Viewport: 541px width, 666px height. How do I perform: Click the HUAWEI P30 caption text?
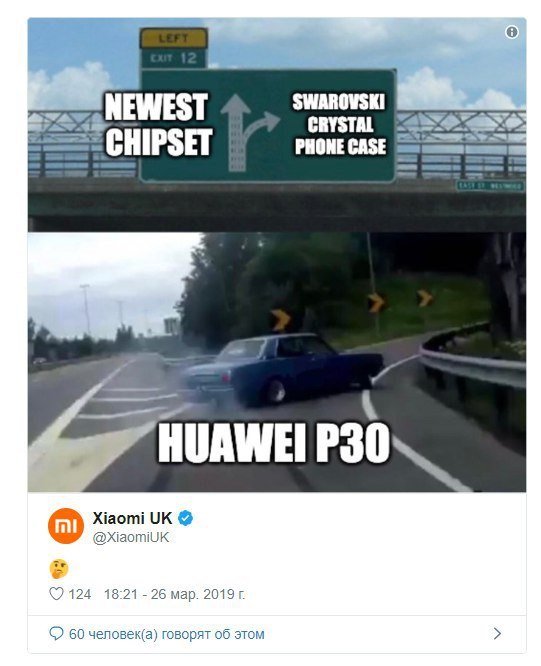point(274,442)
